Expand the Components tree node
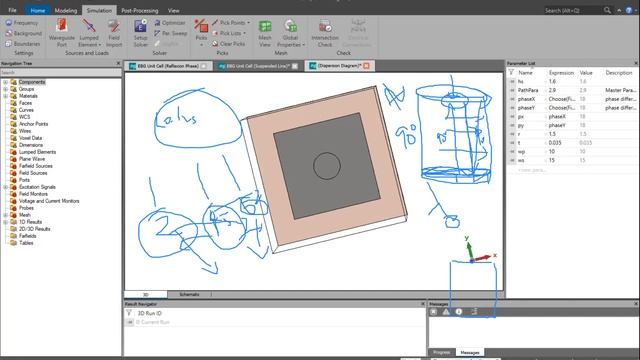 [x=6, y=82]
